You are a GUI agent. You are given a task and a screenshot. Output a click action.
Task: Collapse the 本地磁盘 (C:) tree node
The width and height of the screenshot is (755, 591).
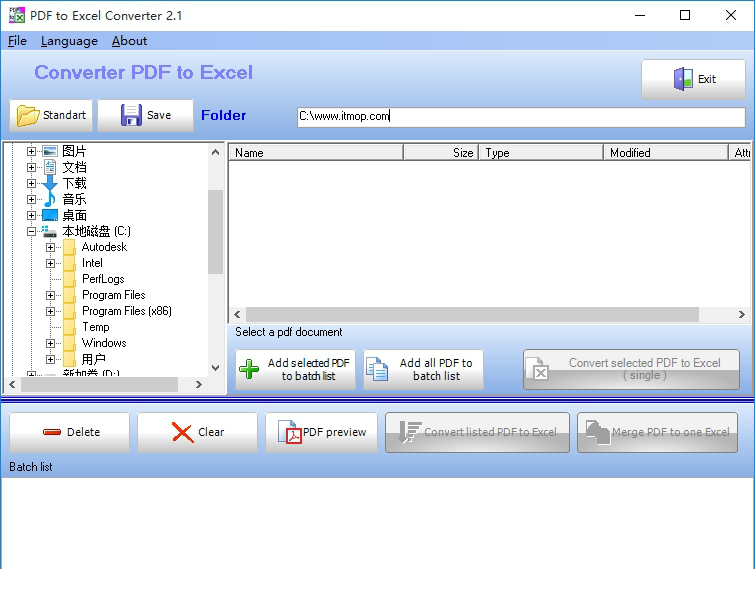click(x=31, y=231)
